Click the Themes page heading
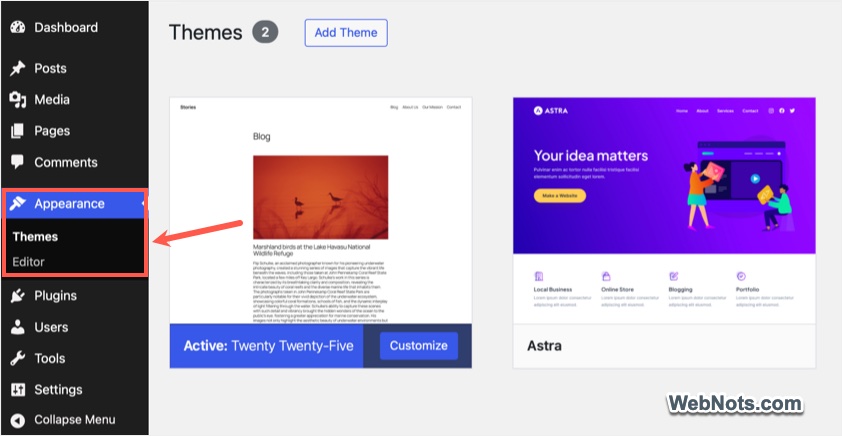Screen dimensions: 842x436 (206, 33)
